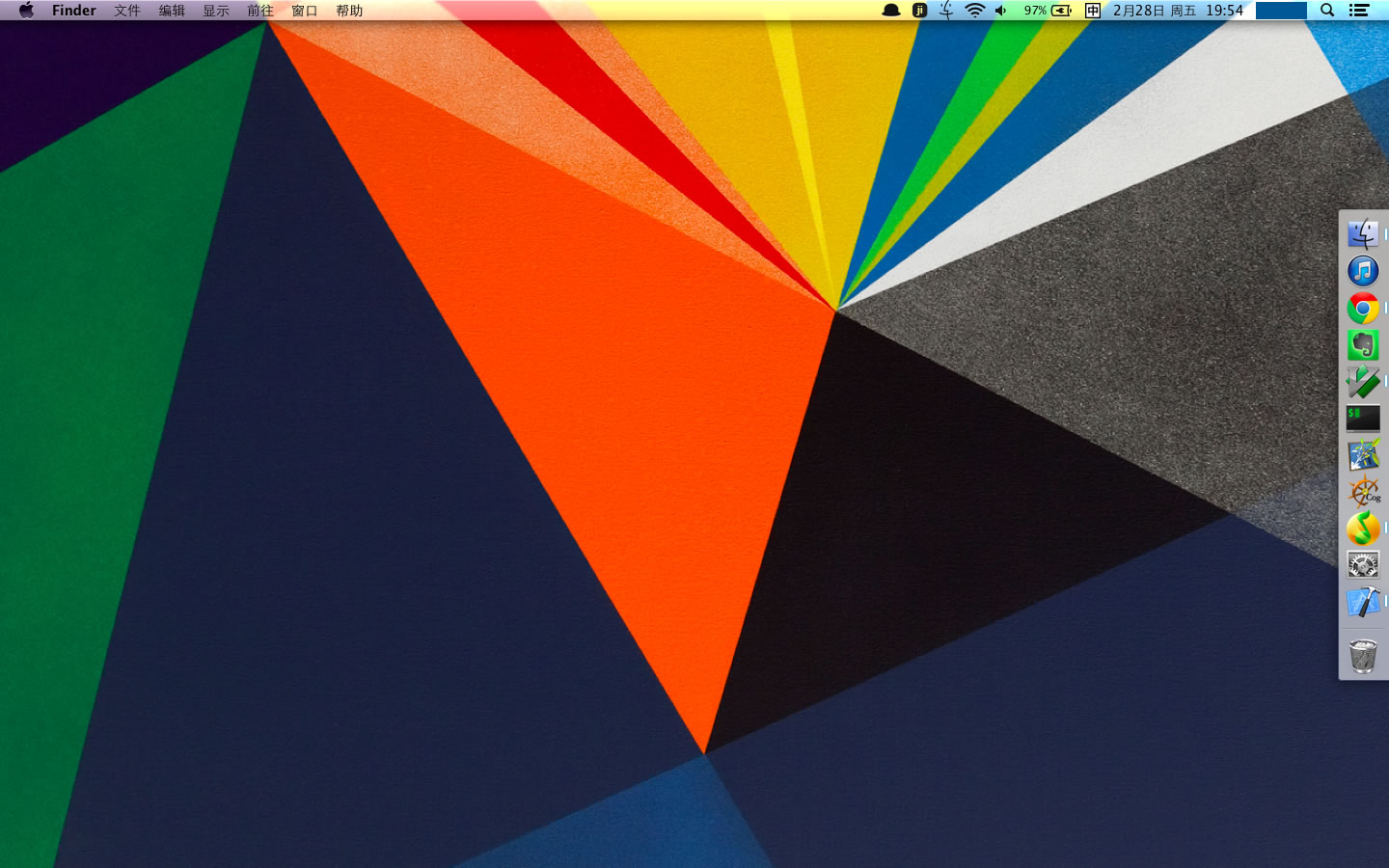
Task: Open the Finder application menu
Action: [74, 11]
